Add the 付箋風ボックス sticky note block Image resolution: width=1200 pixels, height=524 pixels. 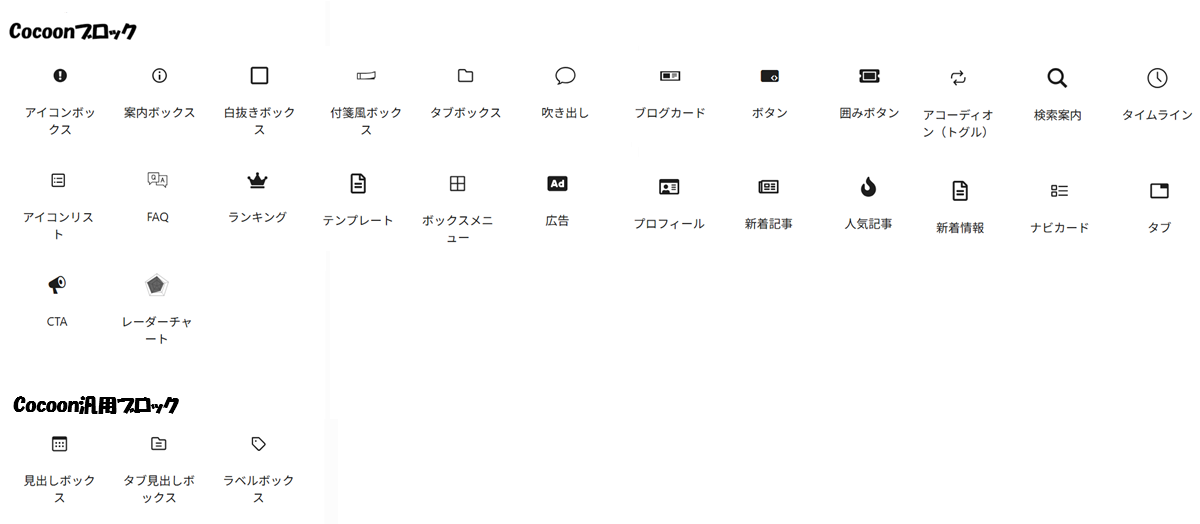(366, 76)
